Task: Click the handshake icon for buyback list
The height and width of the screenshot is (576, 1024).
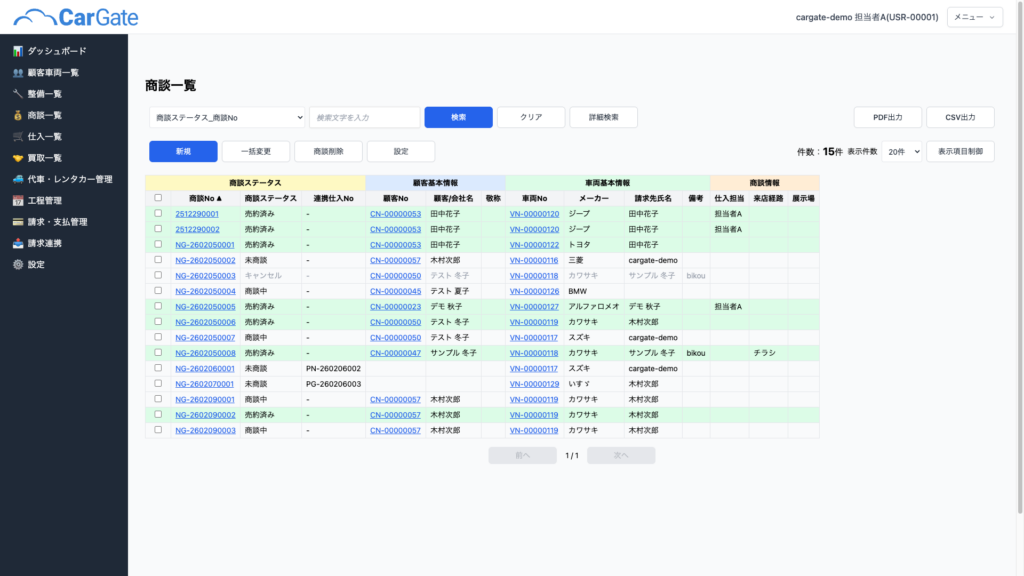Action: [18, 158]
